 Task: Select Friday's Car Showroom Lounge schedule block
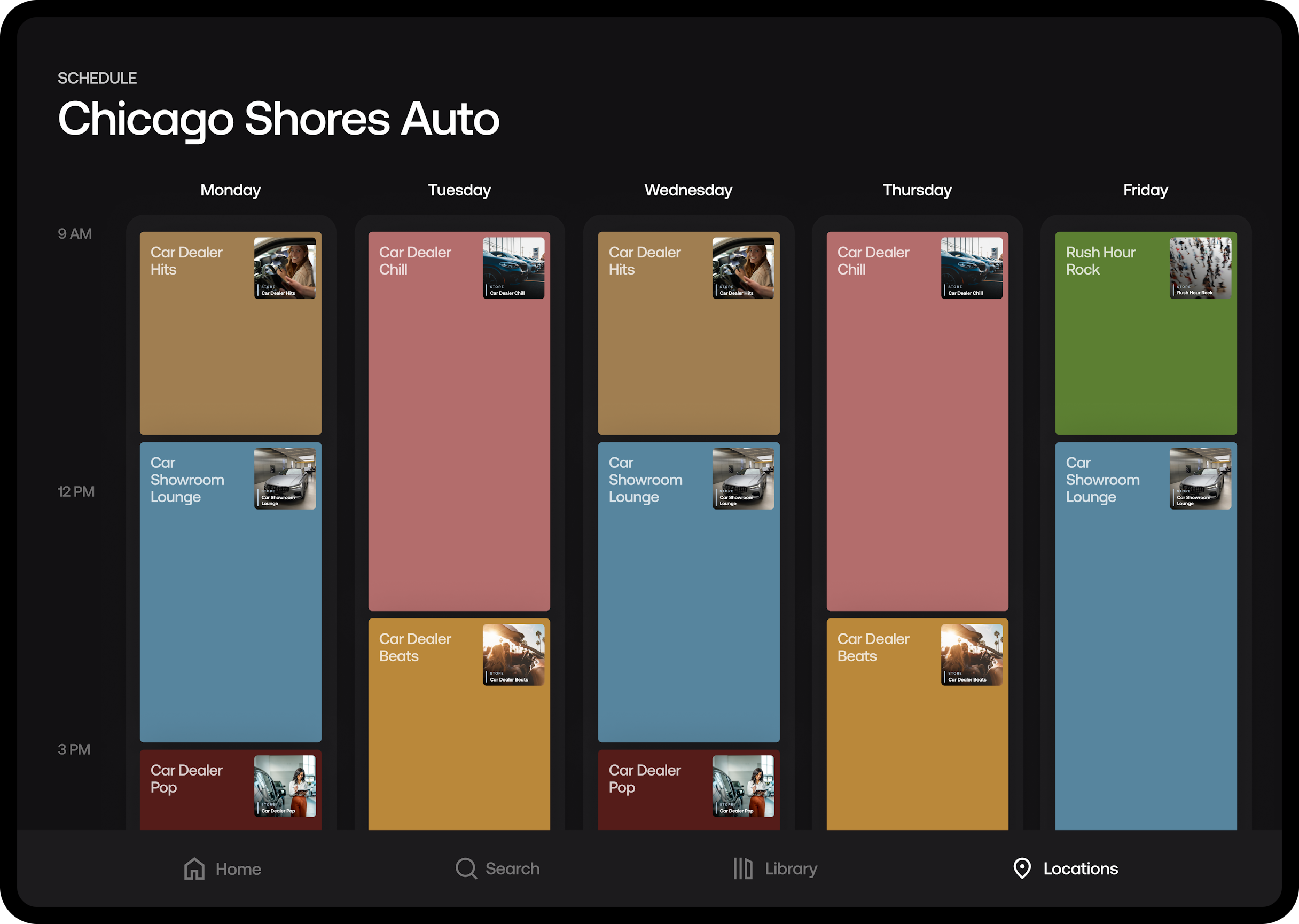click(1145, 654)
